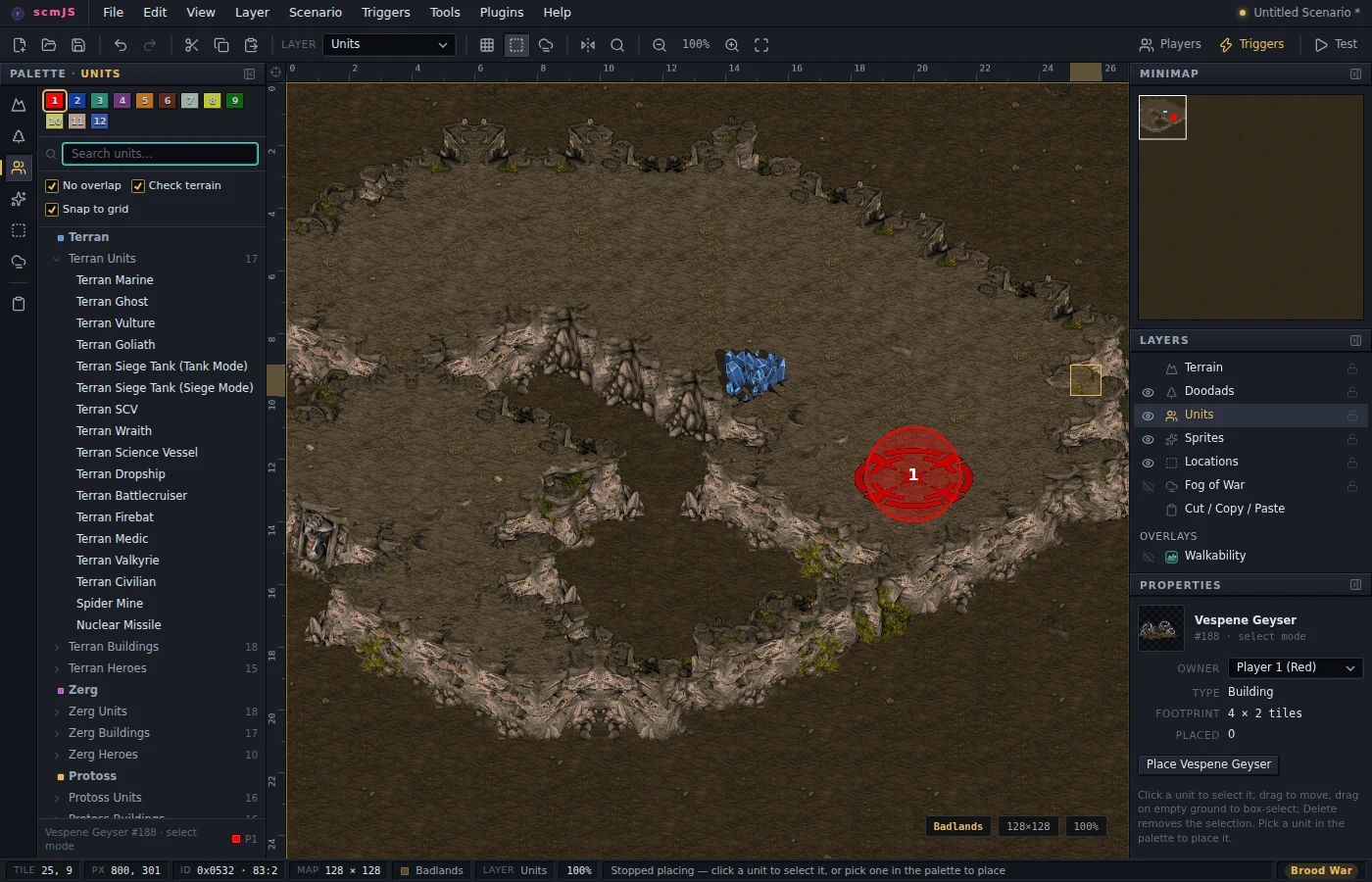Open the doodads tree icon in left sidebar
The image size is (1372, 882).
[x=19, y=136]
